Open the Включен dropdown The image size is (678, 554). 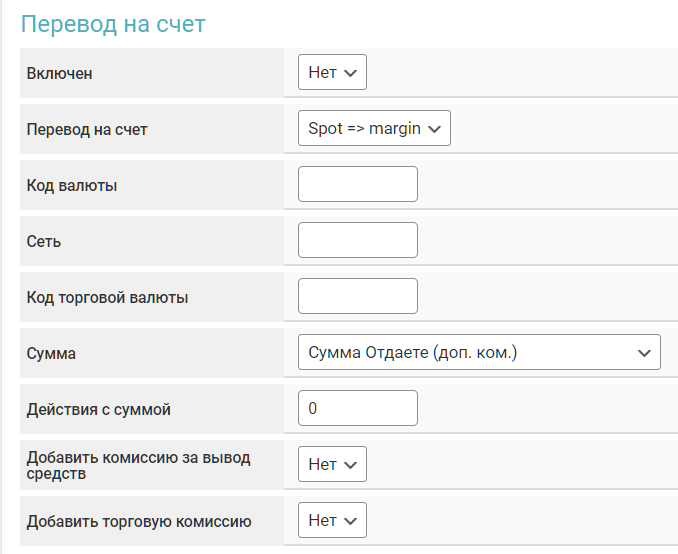click(x=332, y=72)
